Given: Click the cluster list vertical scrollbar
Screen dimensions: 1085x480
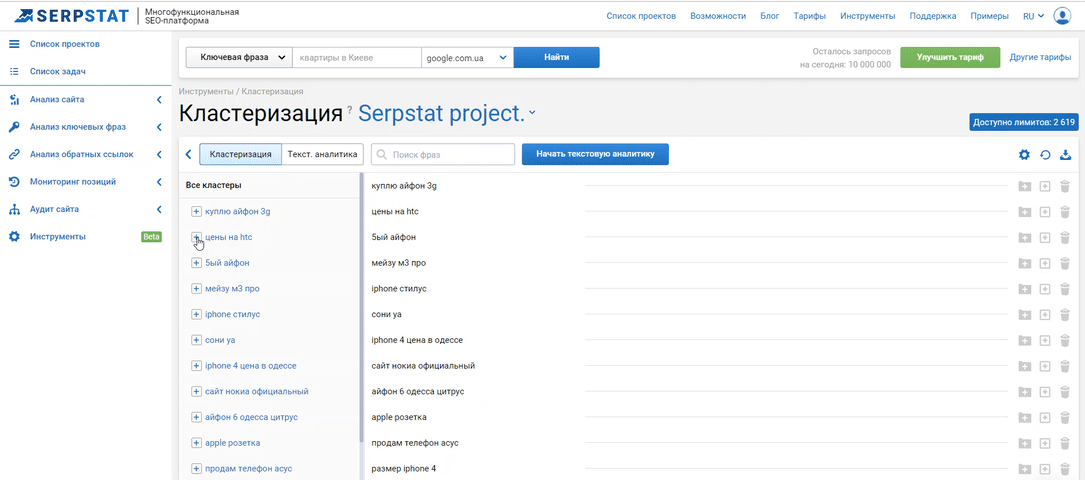Looking at the screenshot, I should tap(361, 308).
